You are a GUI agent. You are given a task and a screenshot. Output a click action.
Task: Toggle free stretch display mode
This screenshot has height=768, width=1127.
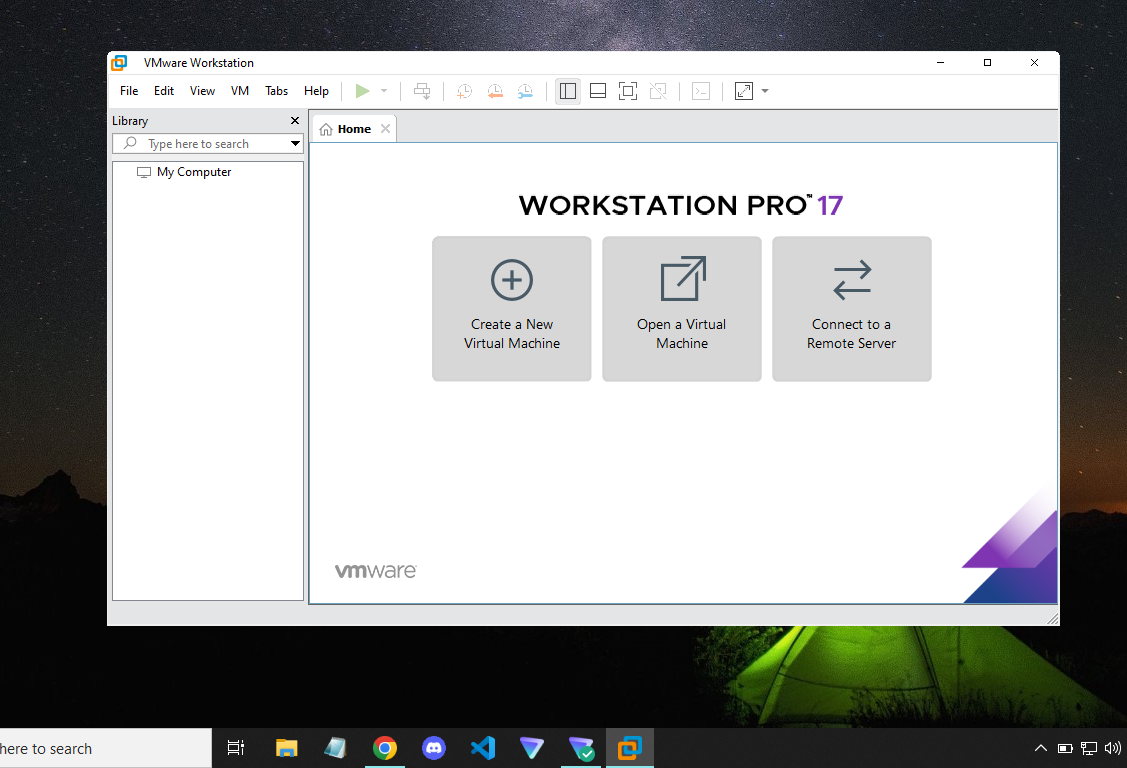pos(658,91)
